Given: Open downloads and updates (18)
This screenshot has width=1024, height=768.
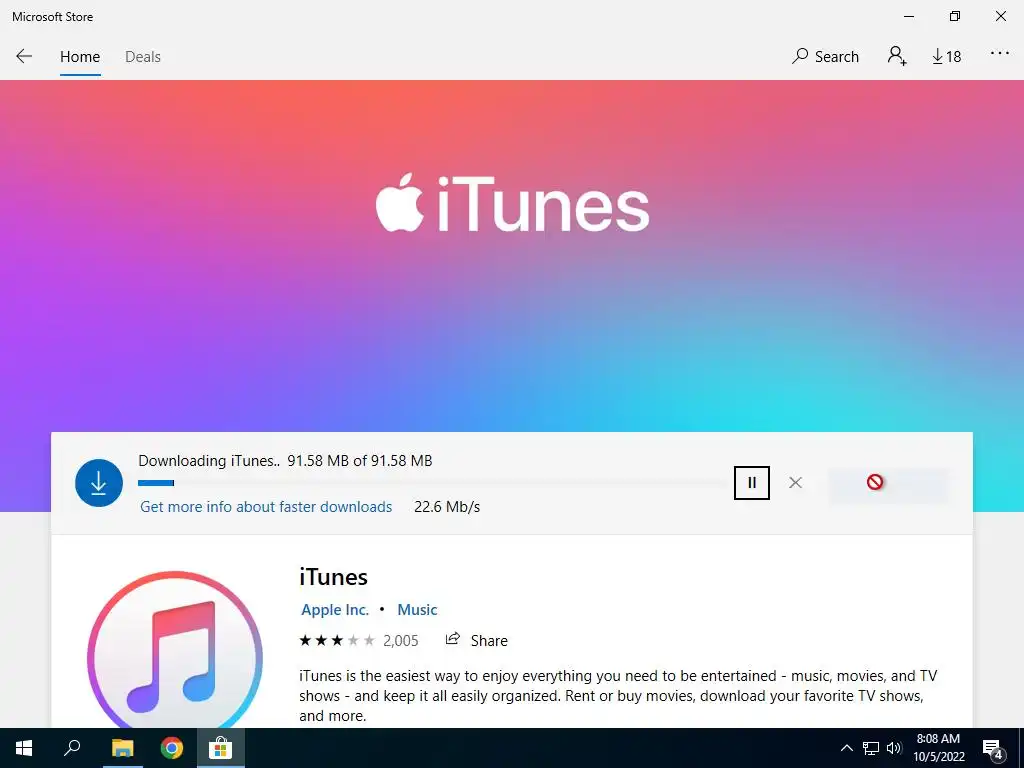Looking at the screenshot, I should pyautogui.click(x=946, y=57).
